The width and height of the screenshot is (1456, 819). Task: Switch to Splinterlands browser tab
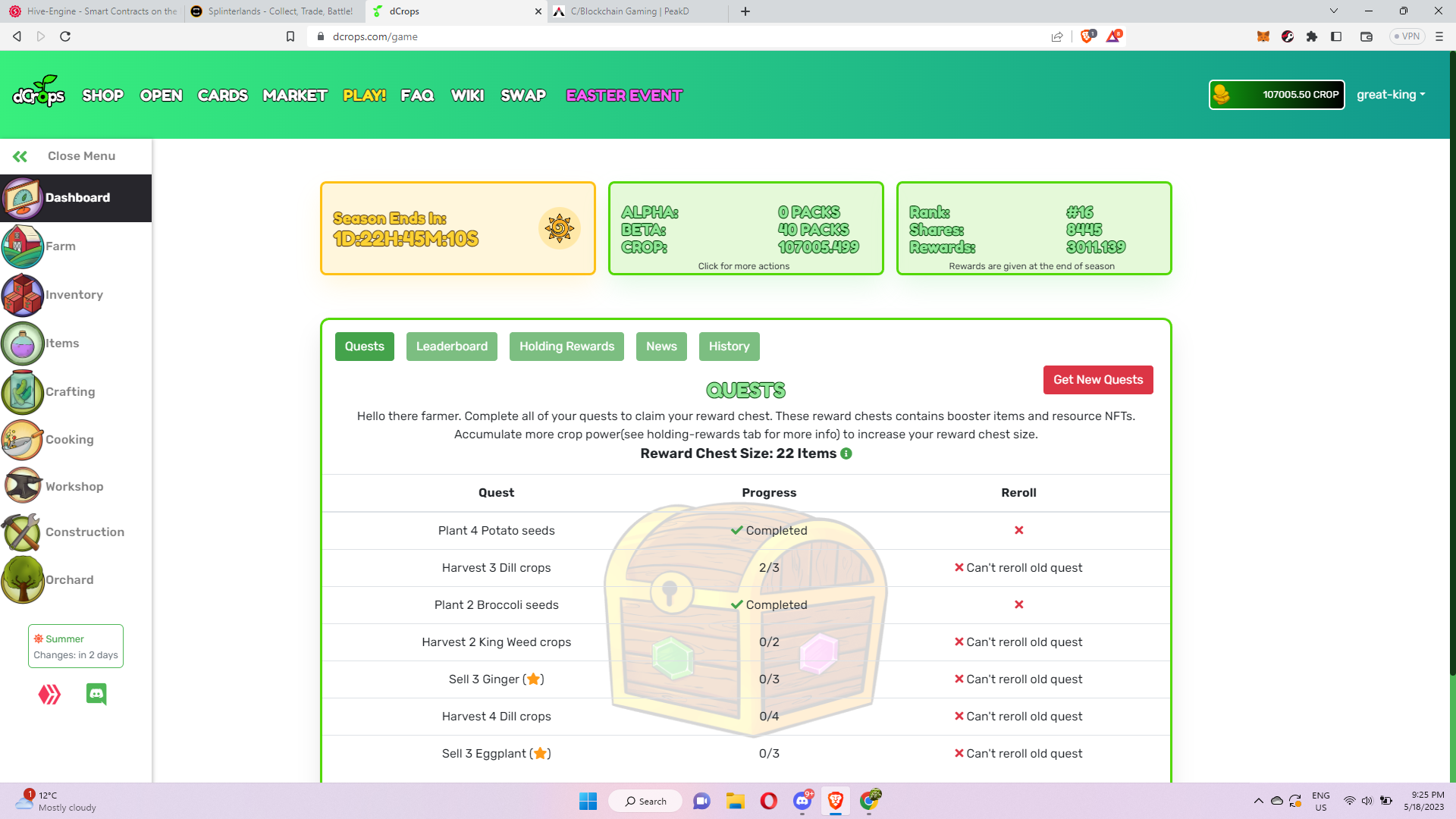(x=273, y=11)
